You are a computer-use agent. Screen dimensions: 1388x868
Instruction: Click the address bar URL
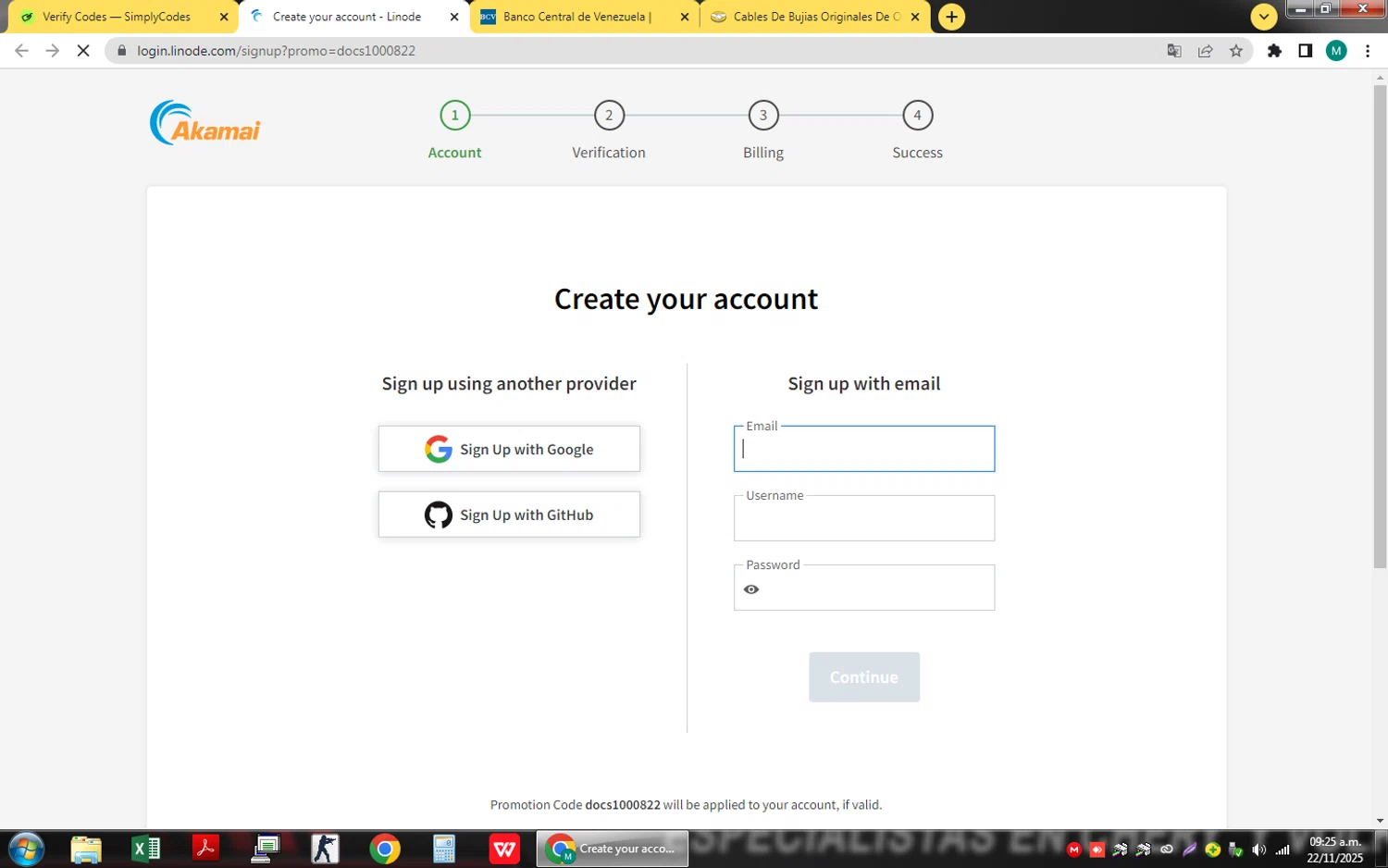coord(276,51)
